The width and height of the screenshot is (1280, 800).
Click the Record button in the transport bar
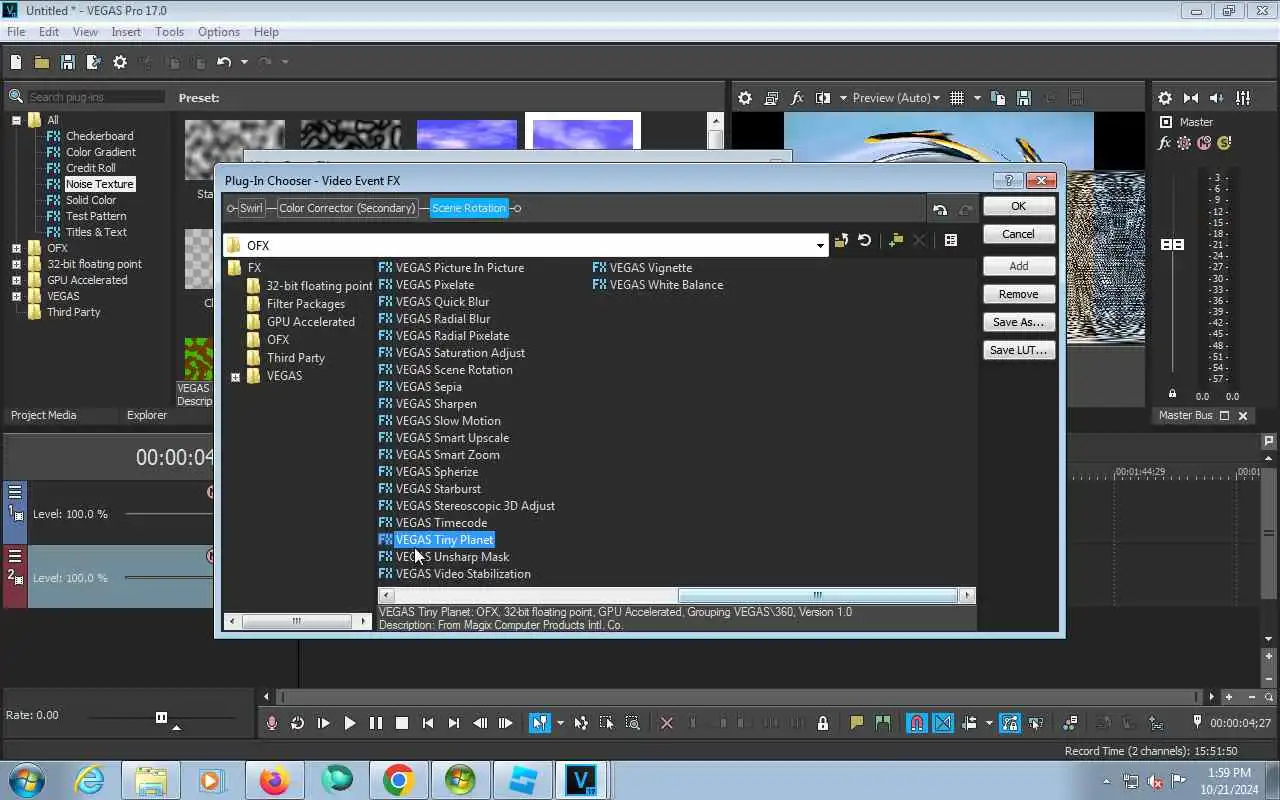click(271, 723)
